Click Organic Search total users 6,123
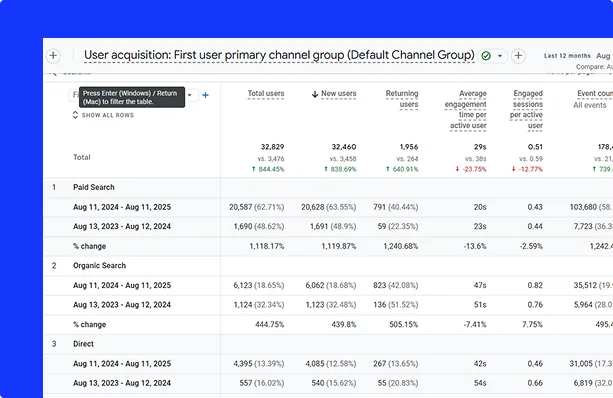The image size is (613, 398). click(x=259, y=285)
